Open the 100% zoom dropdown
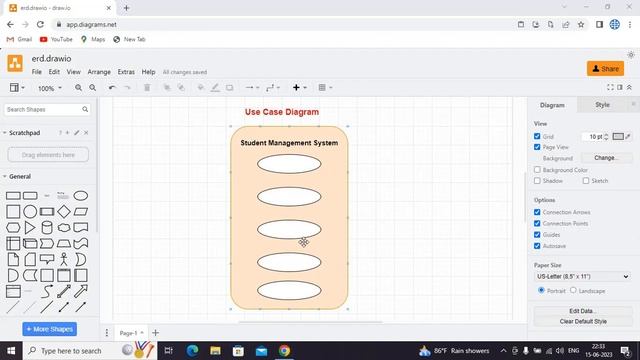 50,88
